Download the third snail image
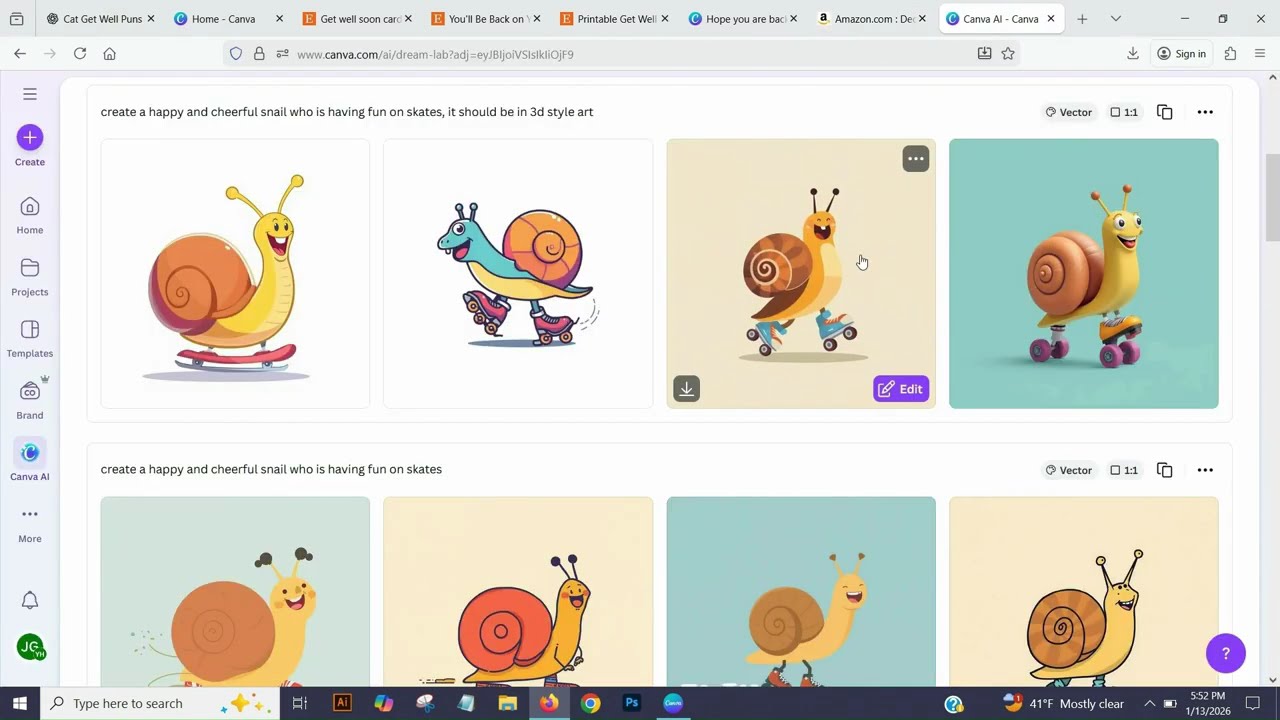This screenshot has width=1280, height=720. (x=686, y=389)
